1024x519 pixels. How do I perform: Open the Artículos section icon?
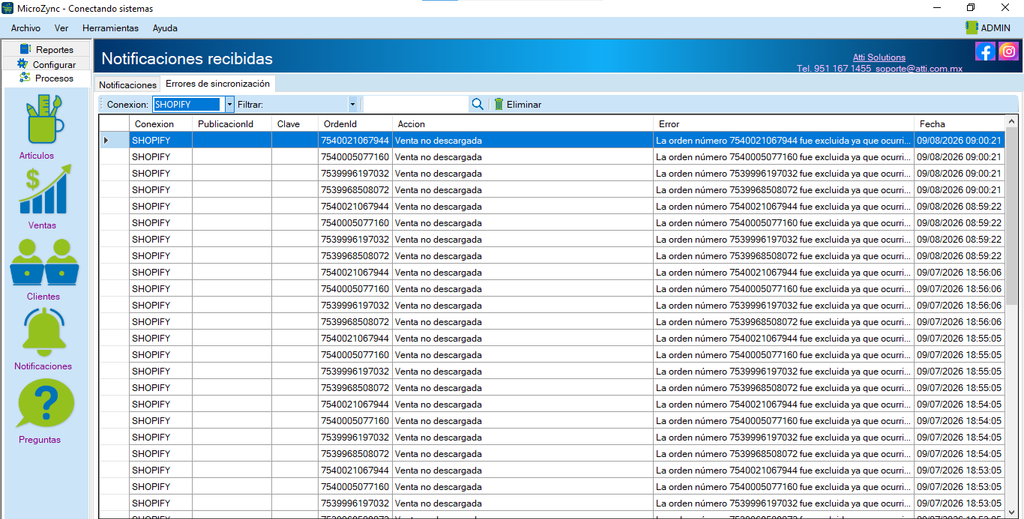[44, 119]
